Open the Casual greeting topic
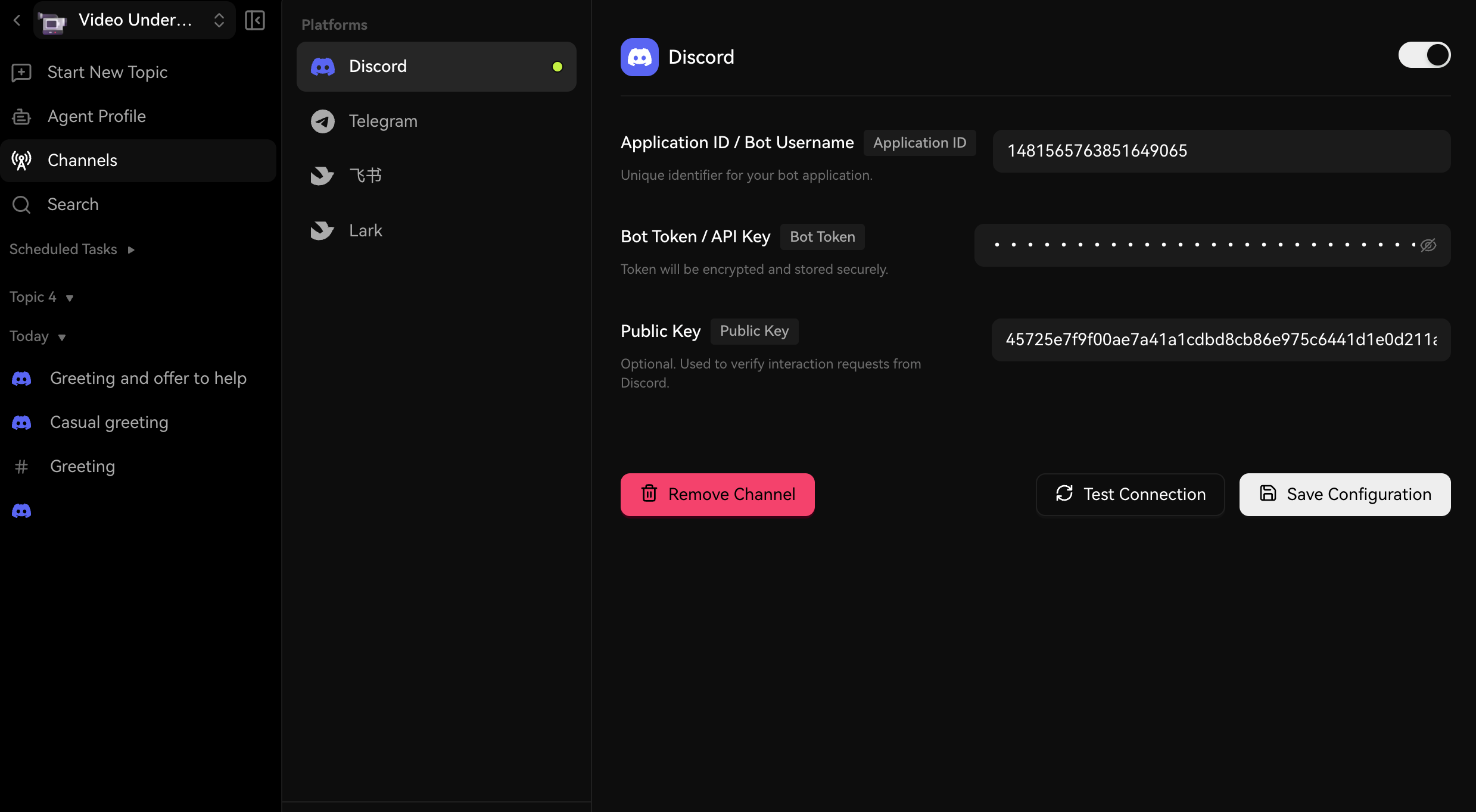Screen dimensions: 1476x812 109,423
